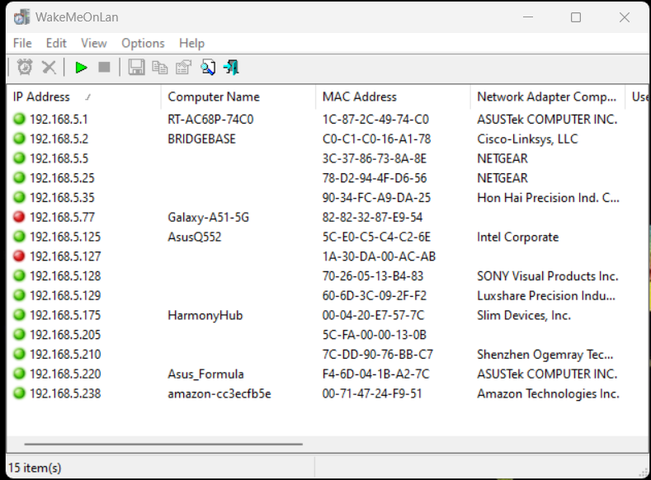Click the Delete selected items X icon

[x=49, y=67]
